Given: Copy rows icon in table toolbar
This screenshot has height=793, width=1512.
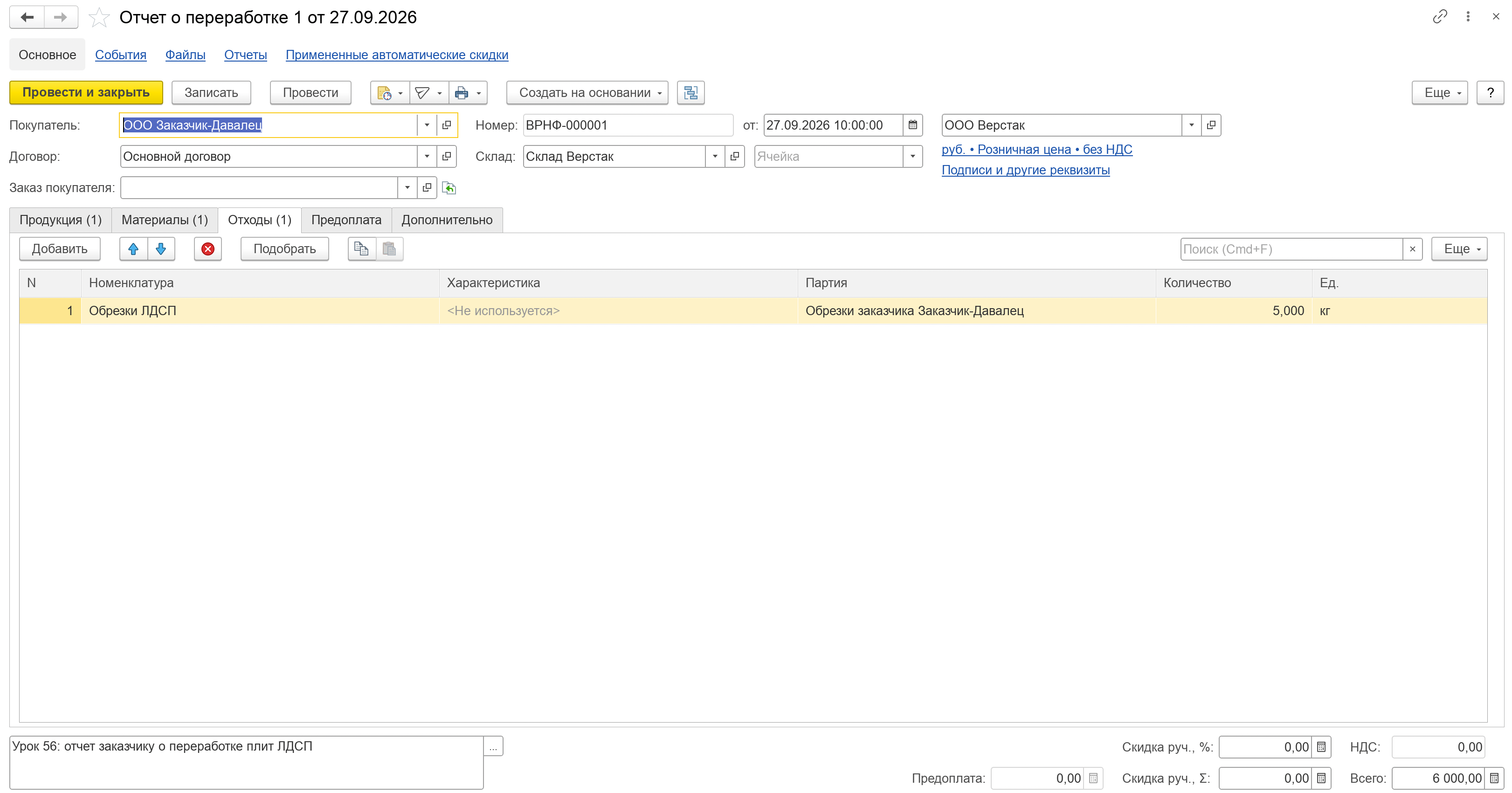Looking at the screenshot, I should (x=362, y=249).
